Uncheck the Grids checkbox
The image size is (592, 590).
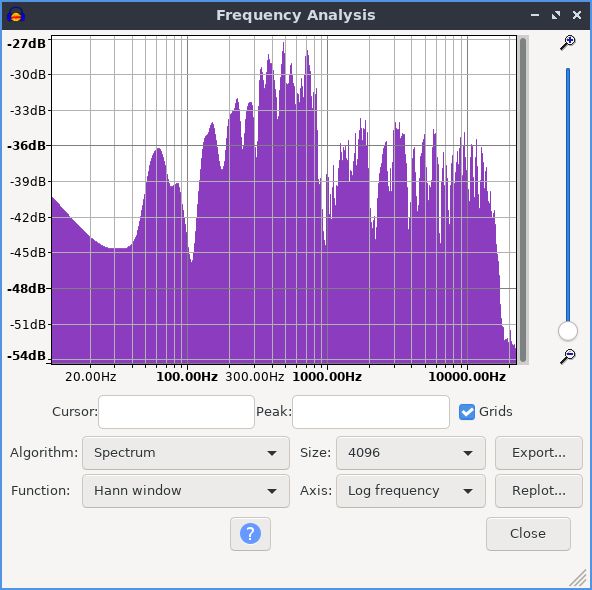coord(467,411)
